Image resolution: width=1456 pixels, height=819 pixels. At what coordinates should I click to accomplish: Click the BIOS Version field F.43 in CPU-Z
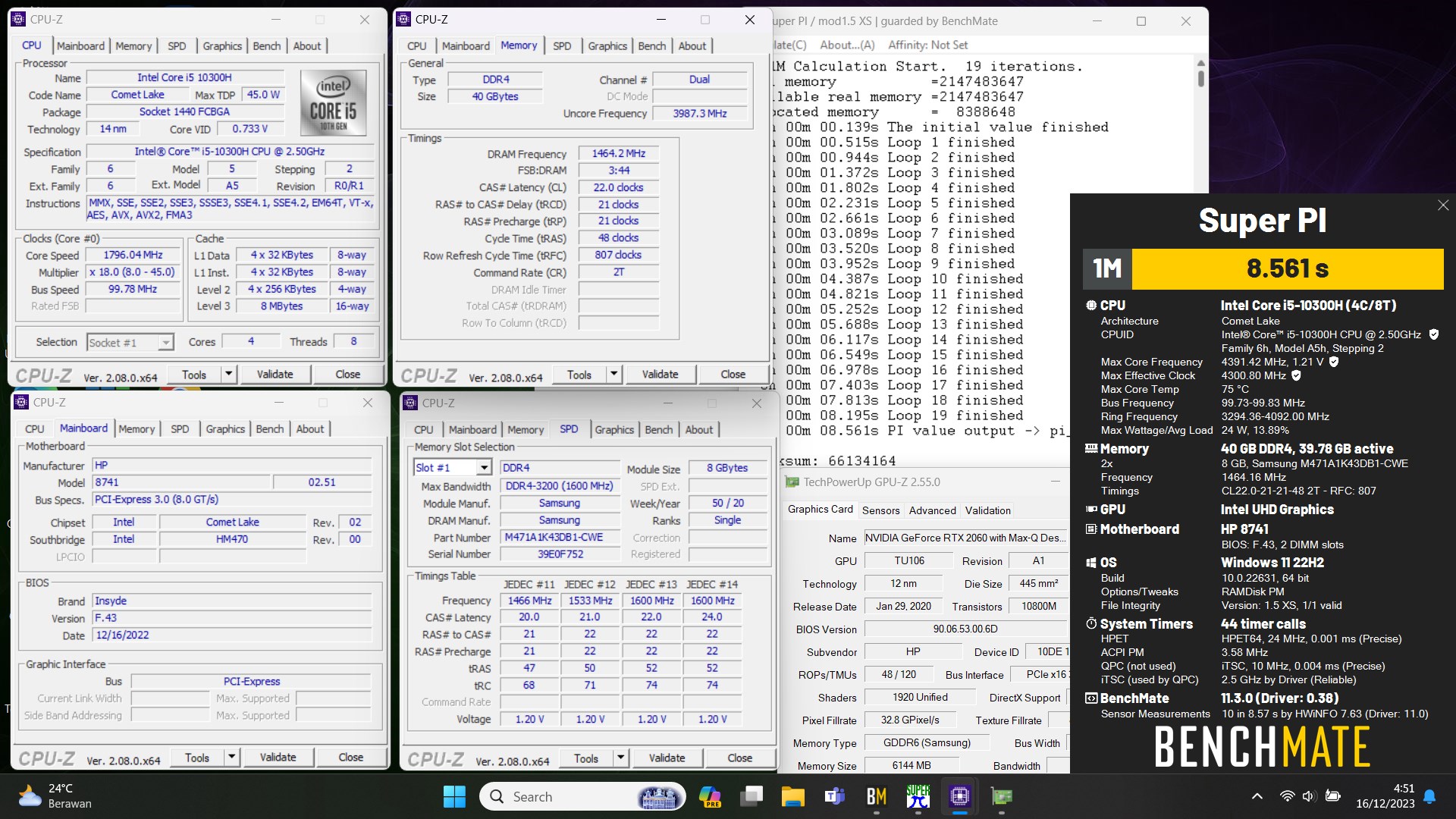point(232,617)
